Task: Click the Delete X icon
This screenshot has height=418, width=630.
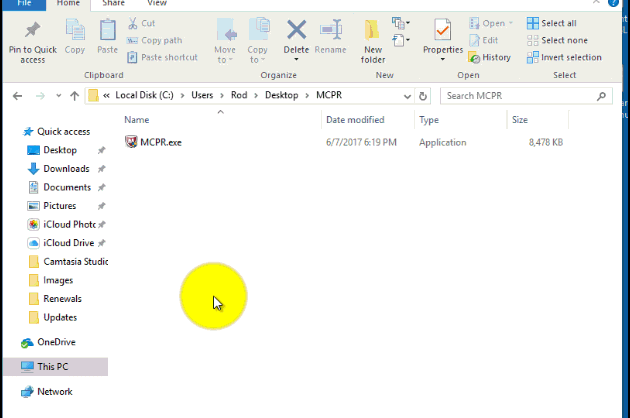Action: 296,30
